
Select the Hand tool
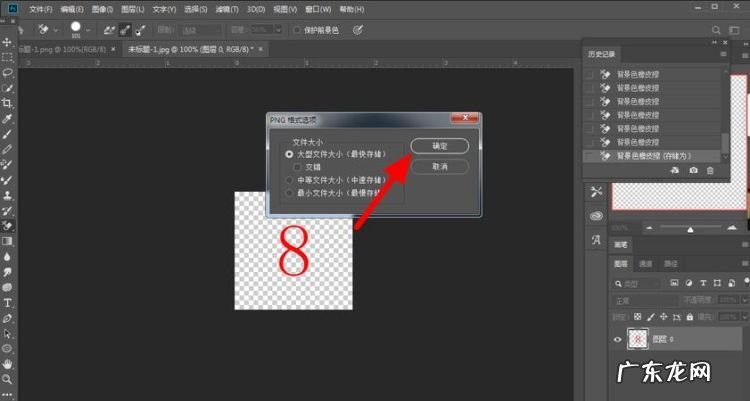(8, 363)
